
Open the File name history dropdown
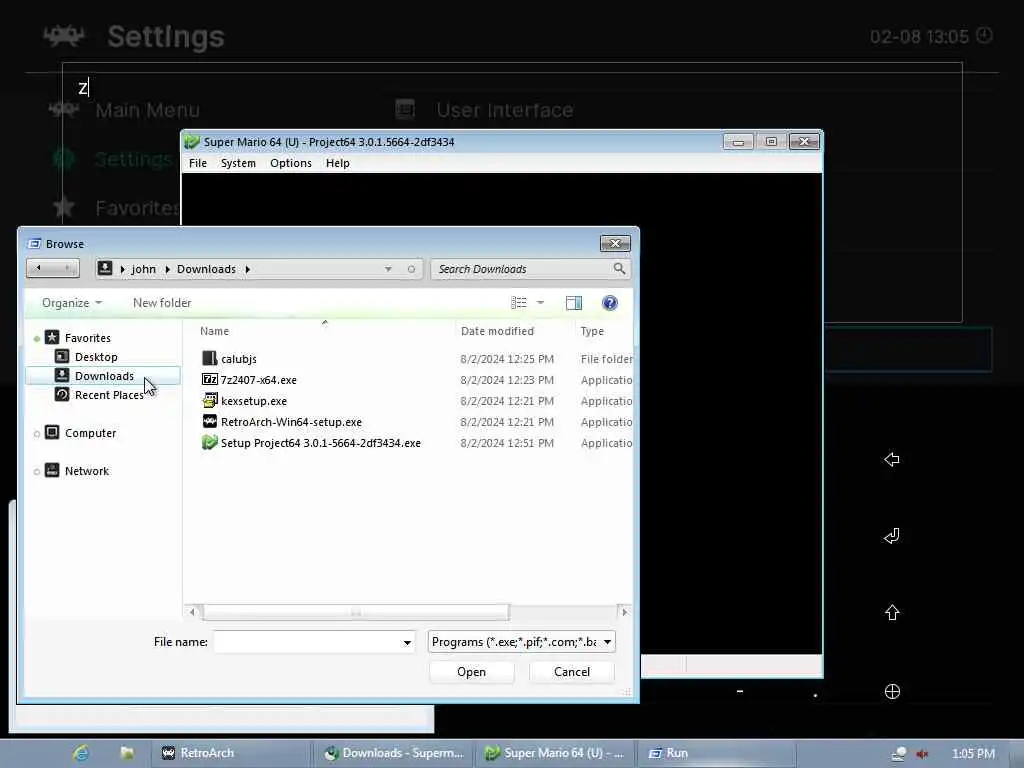coord(407,642)
